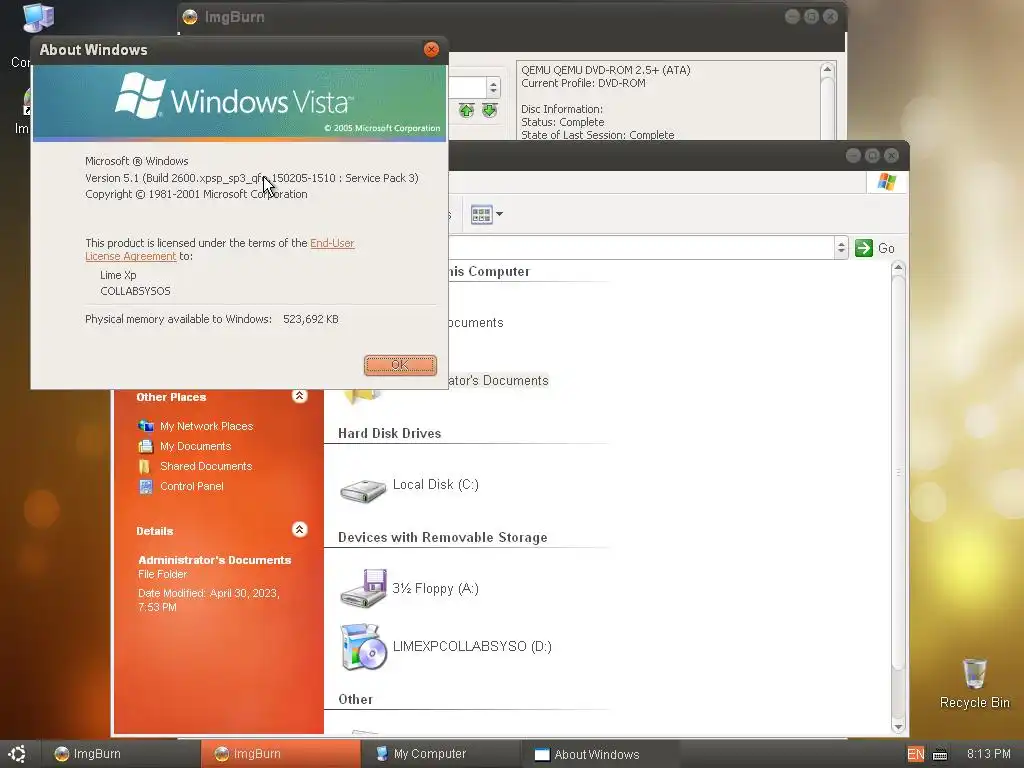Screen dimensions: 1024x768
Task: Click the ImgBurn title bar icon
Action: 190,17
